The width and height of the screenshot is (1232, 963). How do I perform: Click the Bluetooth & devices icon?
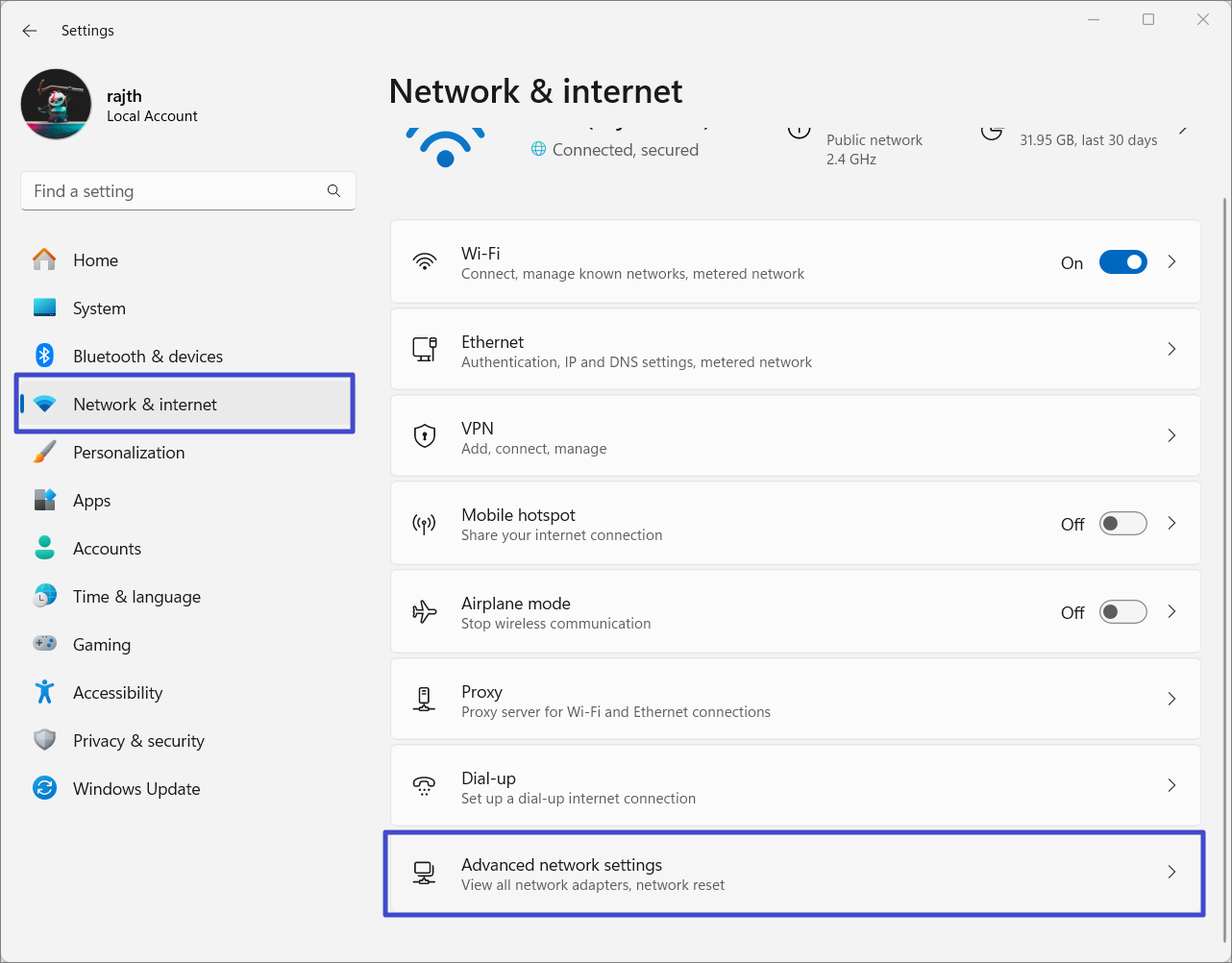click(45, 356)
